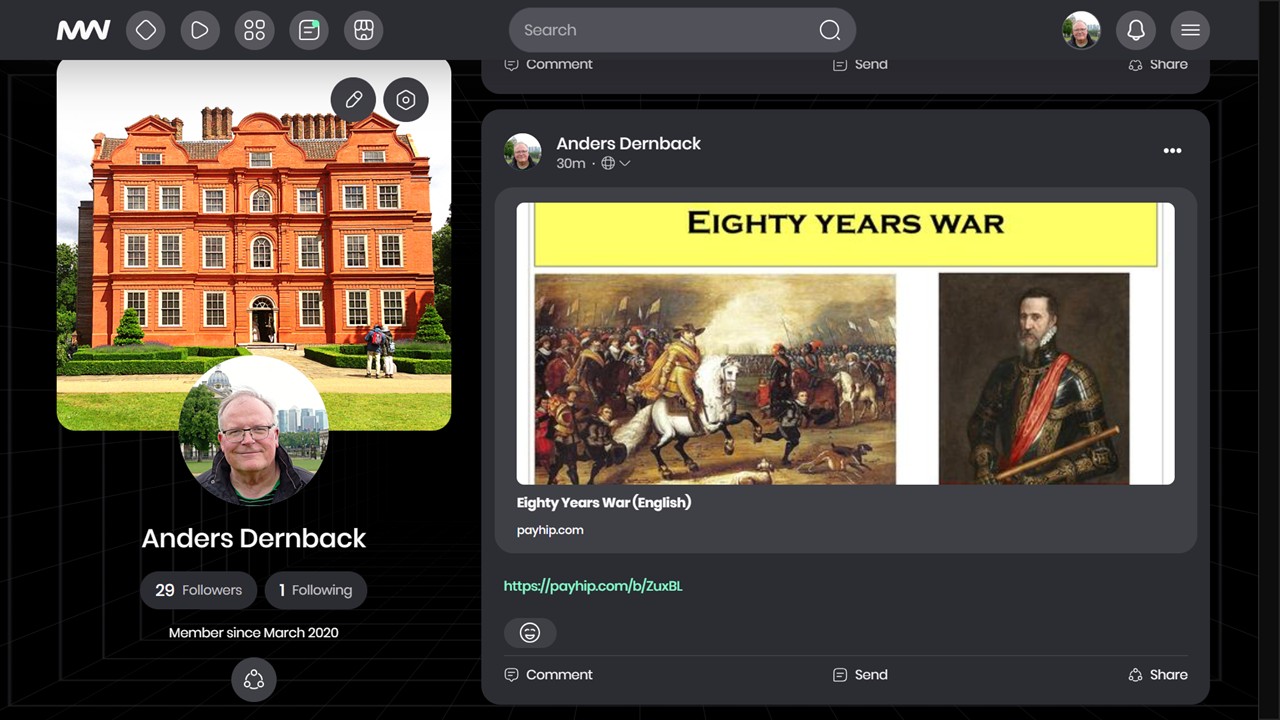Open the store icon in top bar
The width and height of the screenshot is (1280, 720).
pos(364,30)
